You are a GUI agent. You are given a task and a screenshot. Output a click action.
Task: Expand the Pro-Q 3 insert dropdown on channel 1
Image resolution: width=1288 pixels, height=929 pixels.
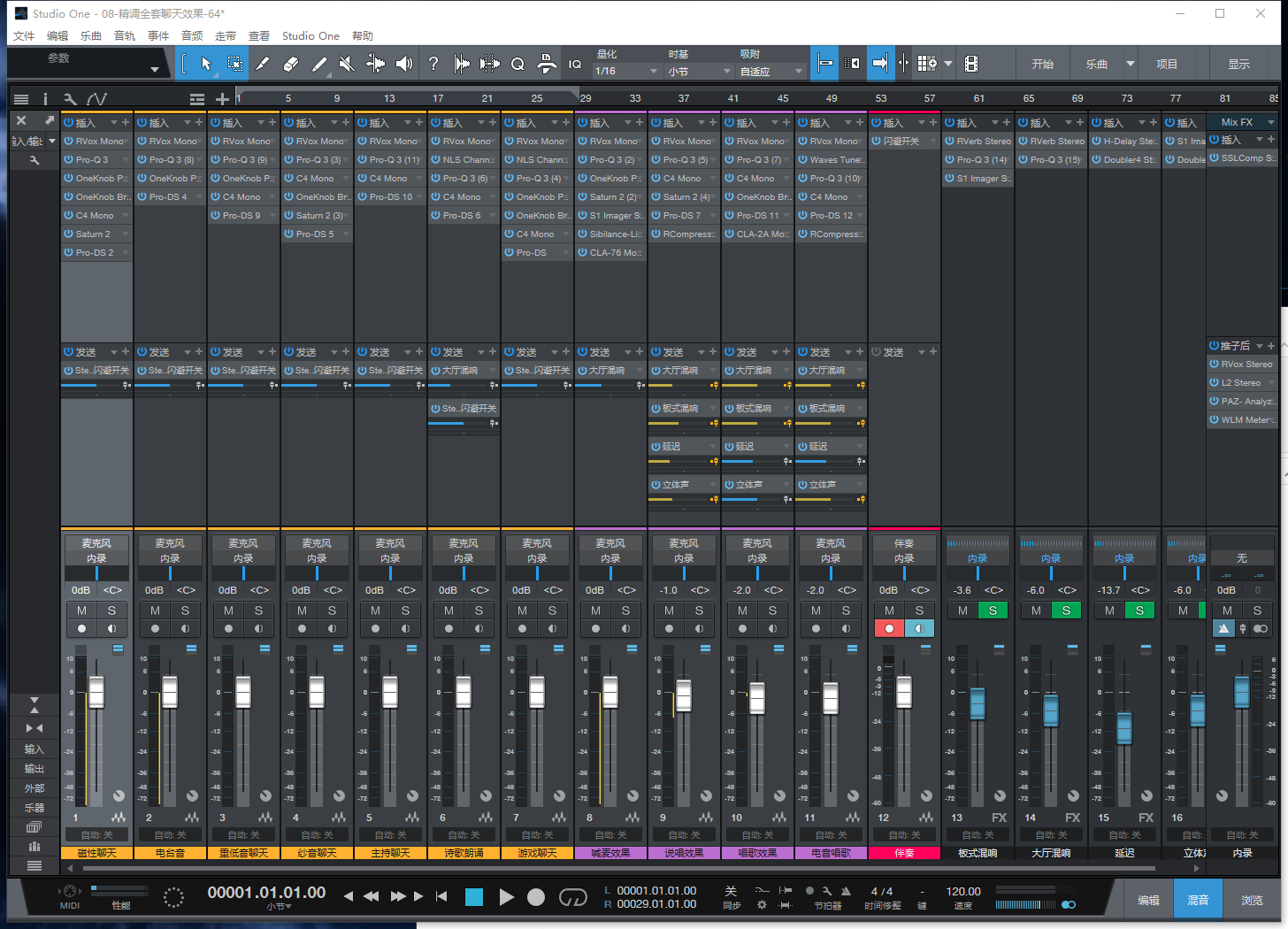point(126,159)
